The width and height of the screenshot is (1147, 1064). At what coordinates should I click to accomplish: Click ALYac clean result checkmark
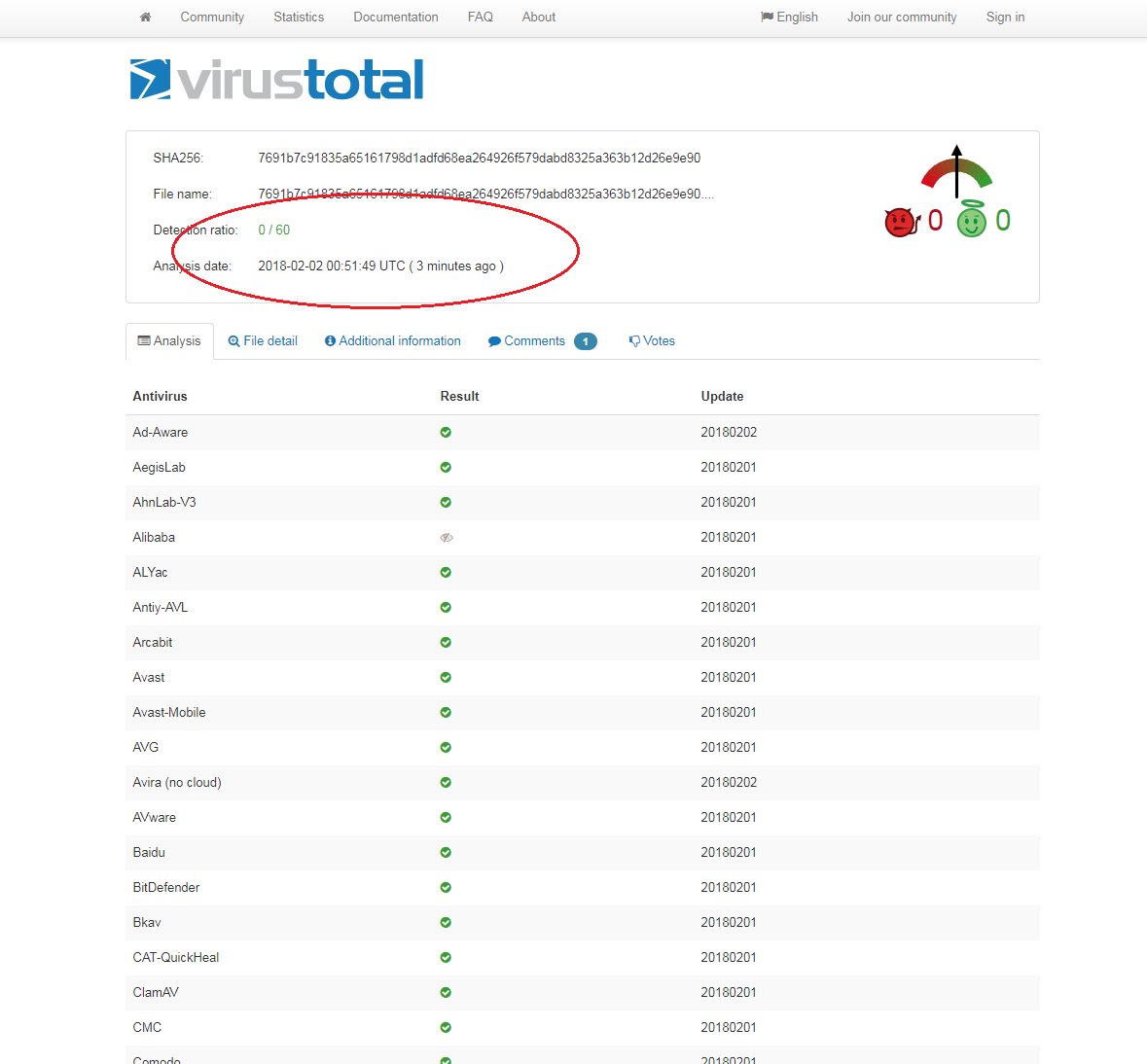click(446, 573)
